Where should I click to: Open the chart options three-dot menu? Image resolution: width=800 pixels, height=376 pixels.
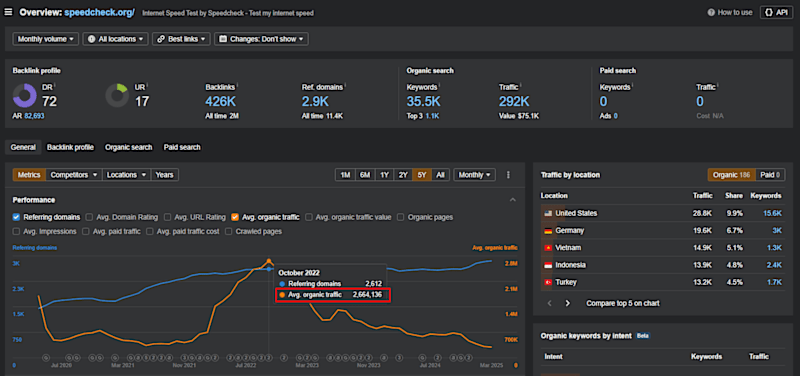pyautogui.click(x=508, y=174)
